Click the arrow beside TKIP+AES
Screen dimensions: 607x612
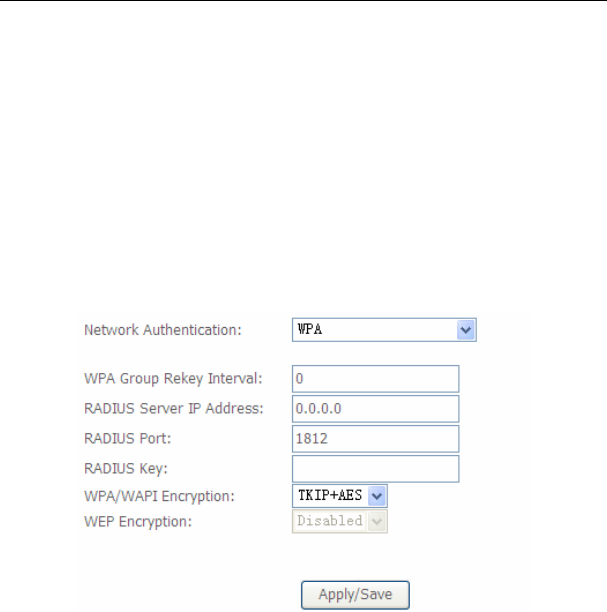point(377,496)
